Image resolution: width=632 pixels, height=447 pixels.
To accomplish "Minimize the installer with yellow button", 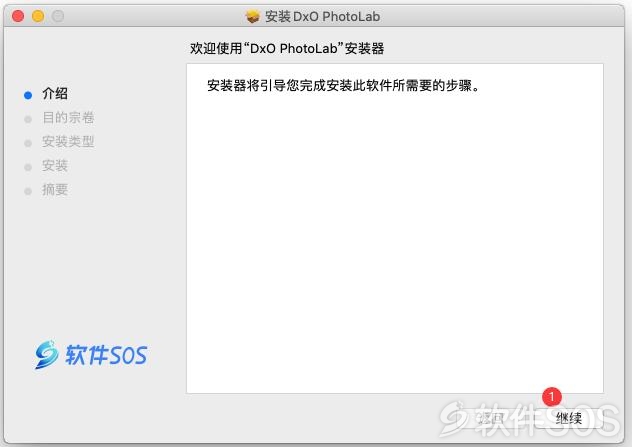I will tap(38, 16).
